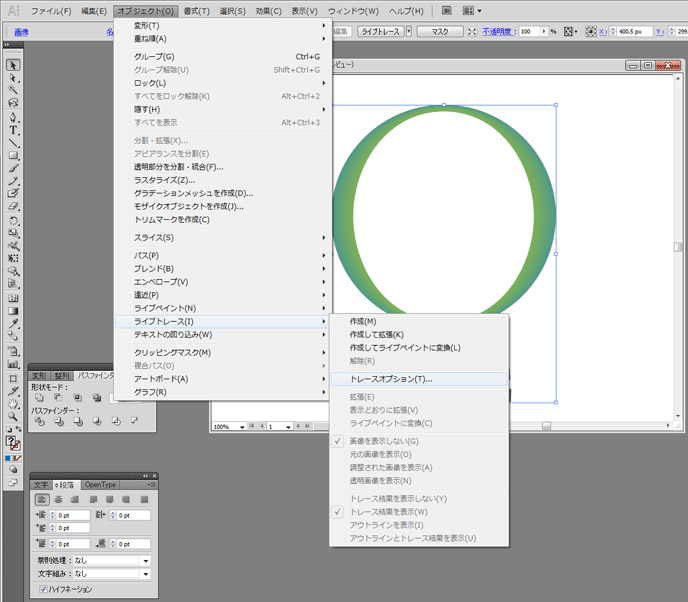Select the Type tool in toolbox
688x602 pixels.
13,130
